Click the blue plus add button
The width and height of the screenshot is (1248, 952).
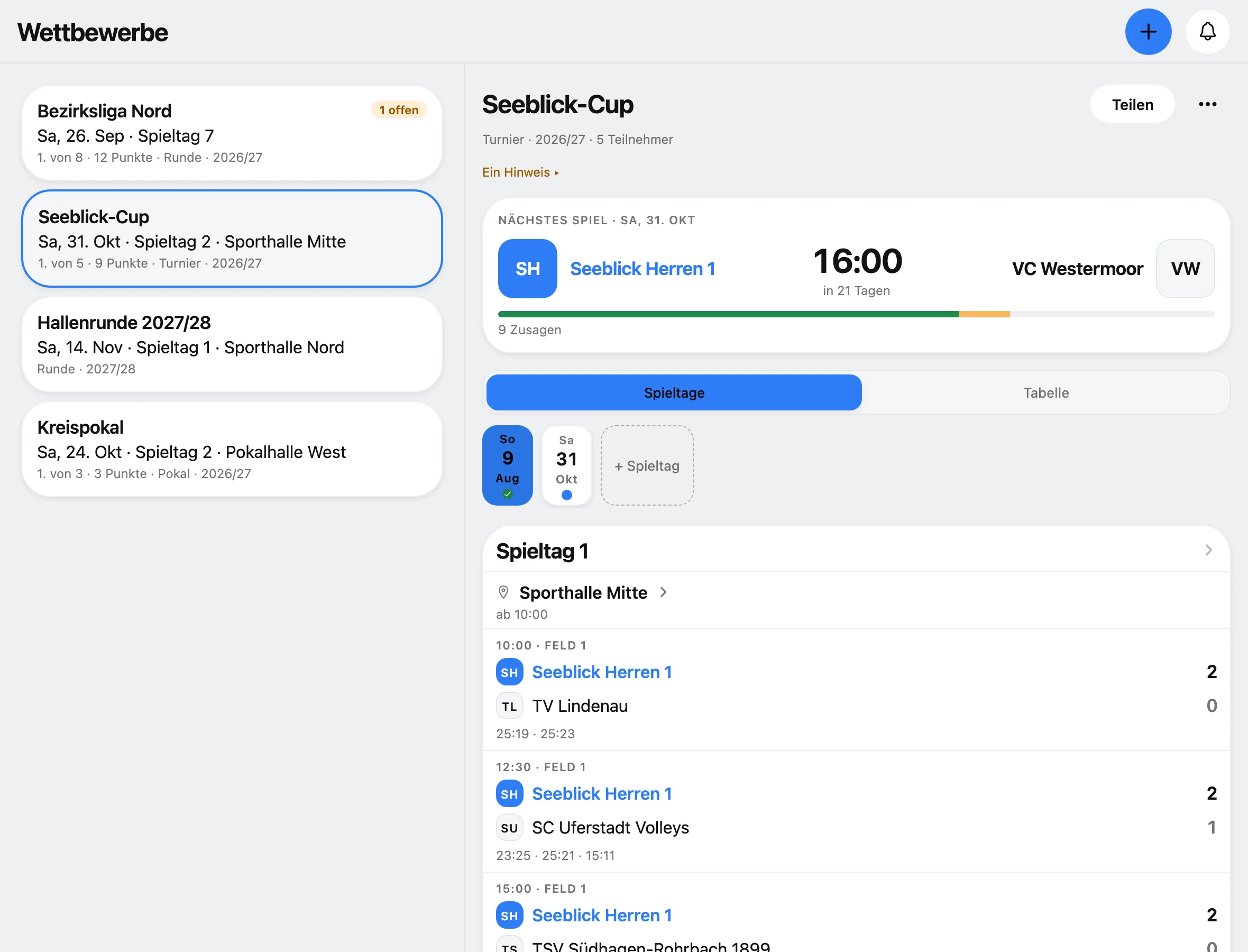tap(1148, 32)
